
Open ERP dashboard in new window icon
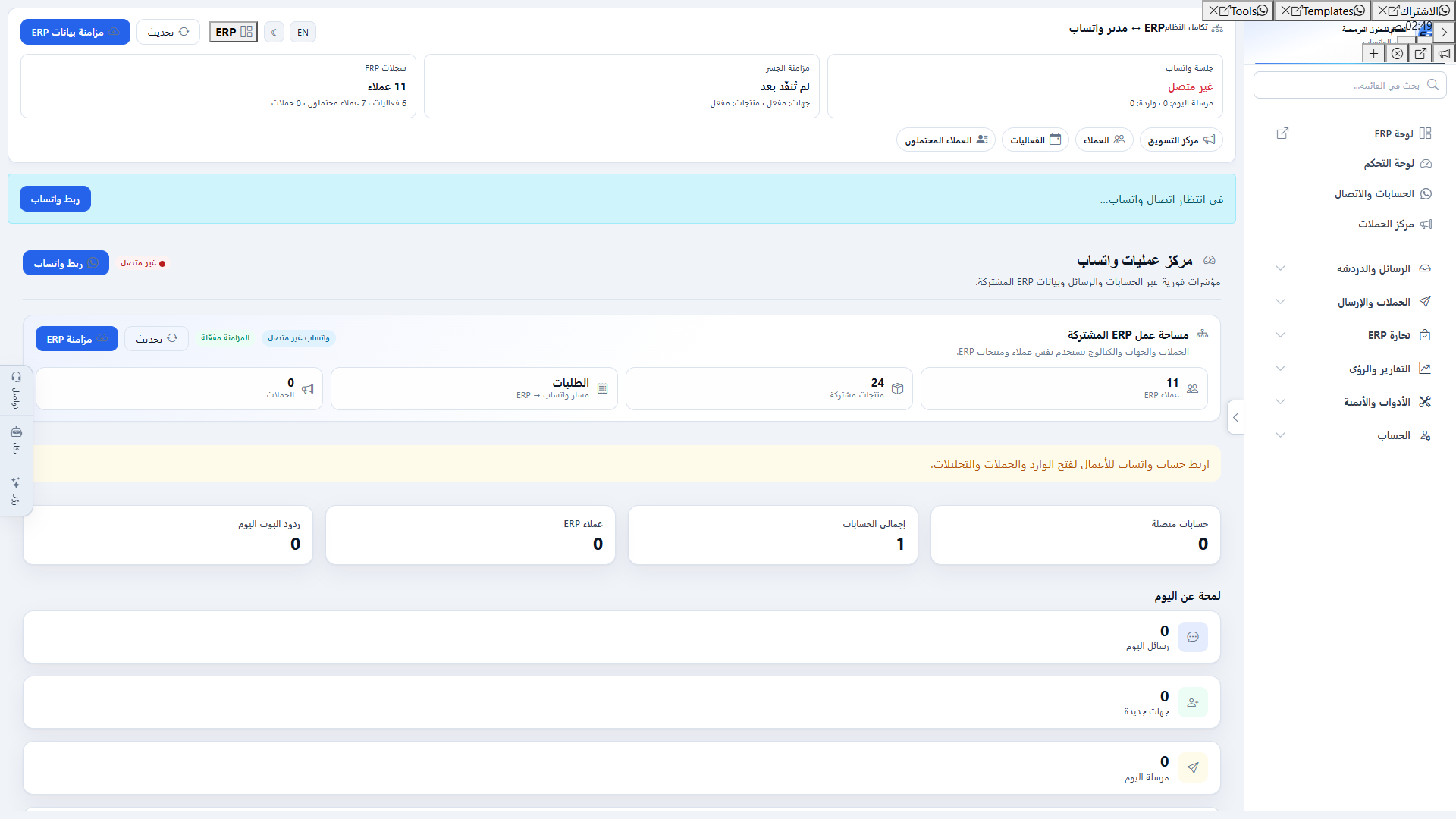[x=1282, y=133]
